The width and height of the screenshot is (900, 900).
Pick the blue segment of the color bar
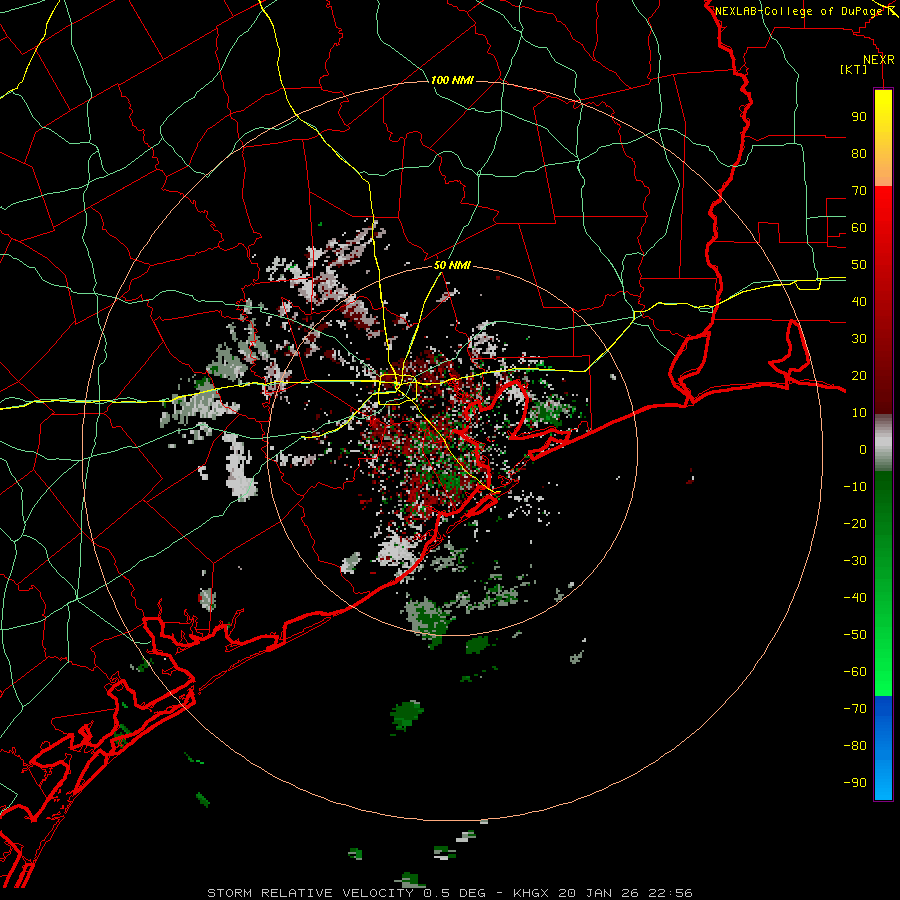(x=883, y=748)
